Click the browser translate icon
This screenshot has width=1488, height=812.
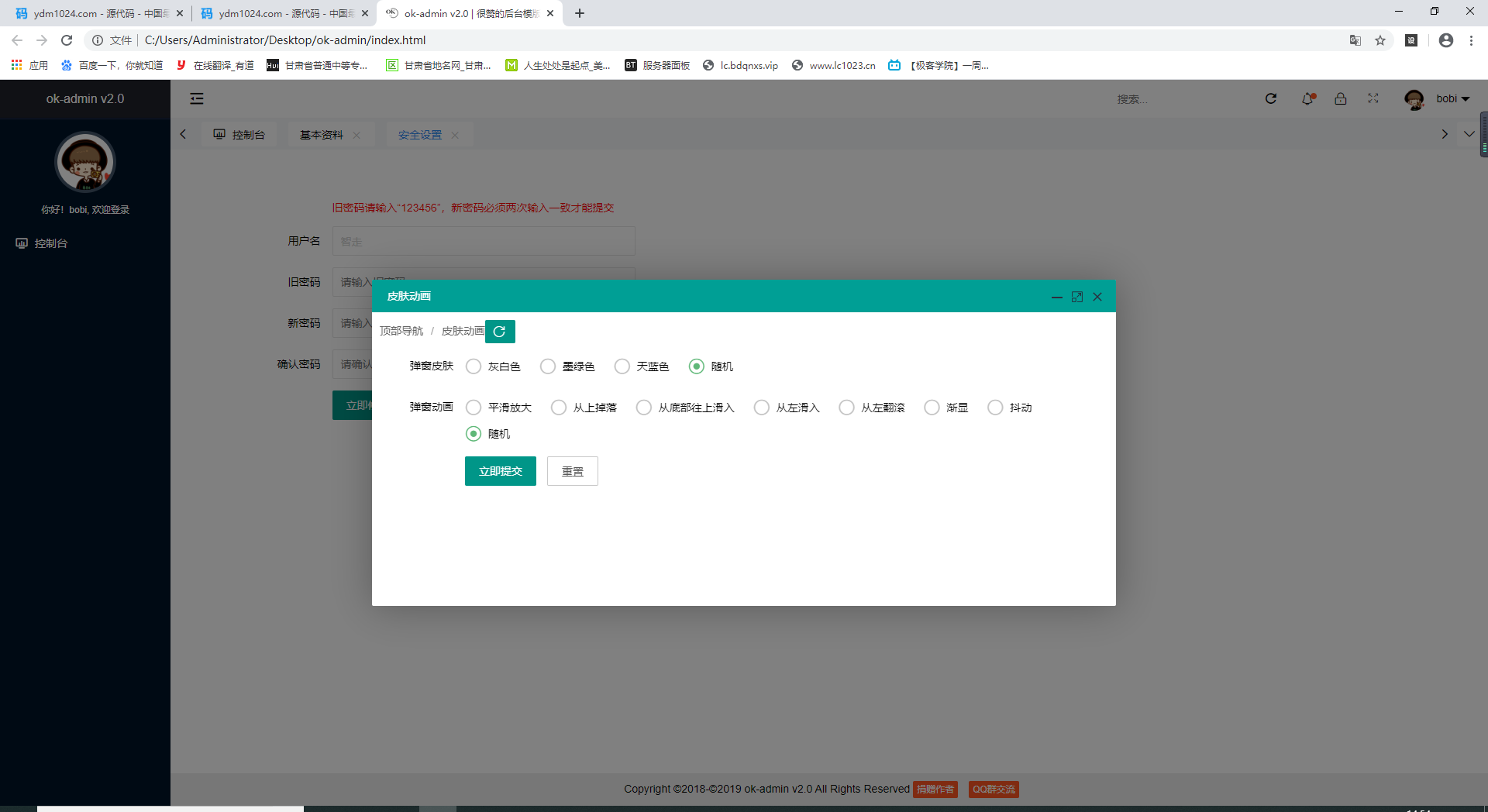point(1355,40)
